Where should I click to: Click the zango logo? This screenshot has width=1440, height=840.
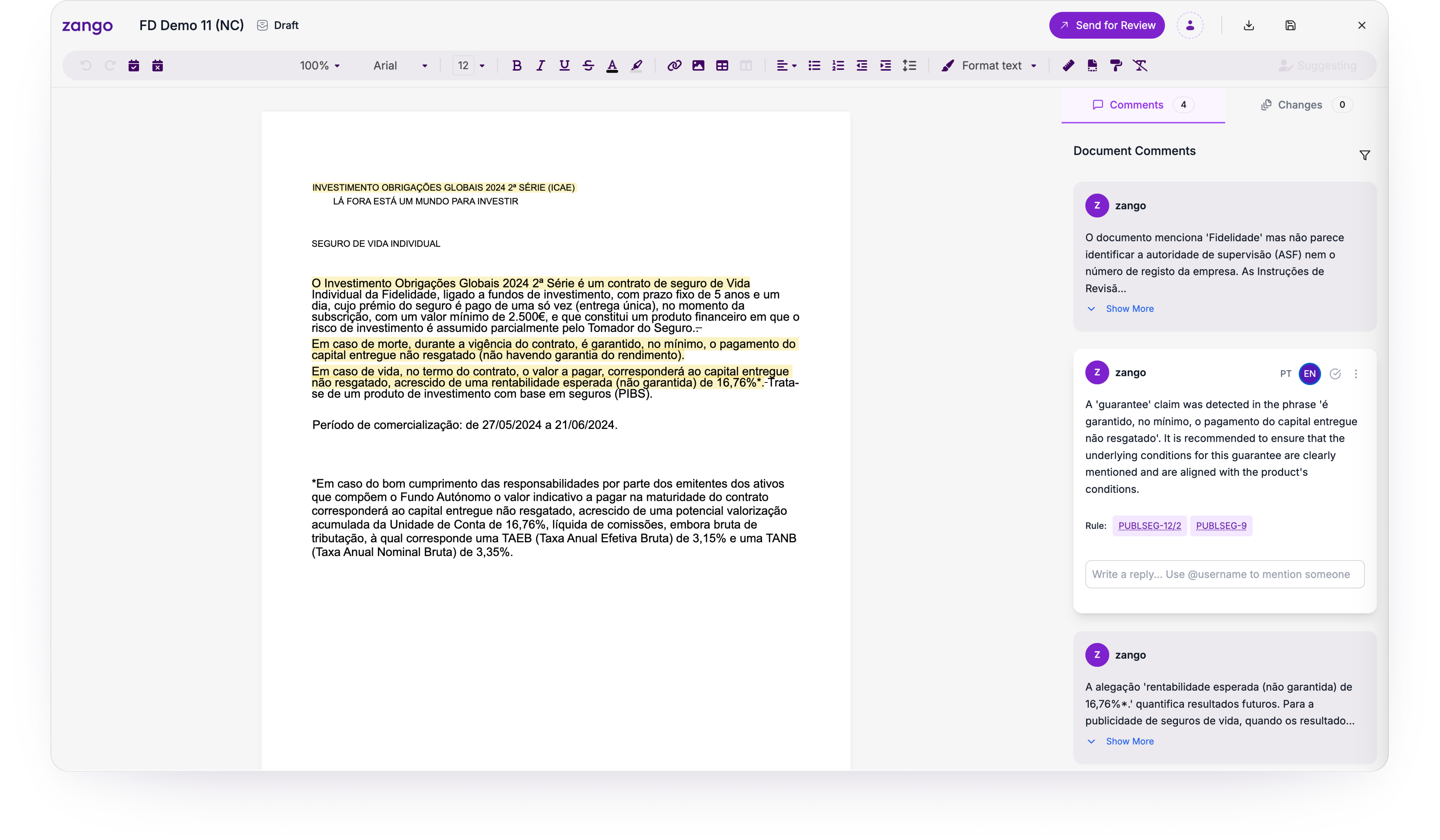point(87,26)
